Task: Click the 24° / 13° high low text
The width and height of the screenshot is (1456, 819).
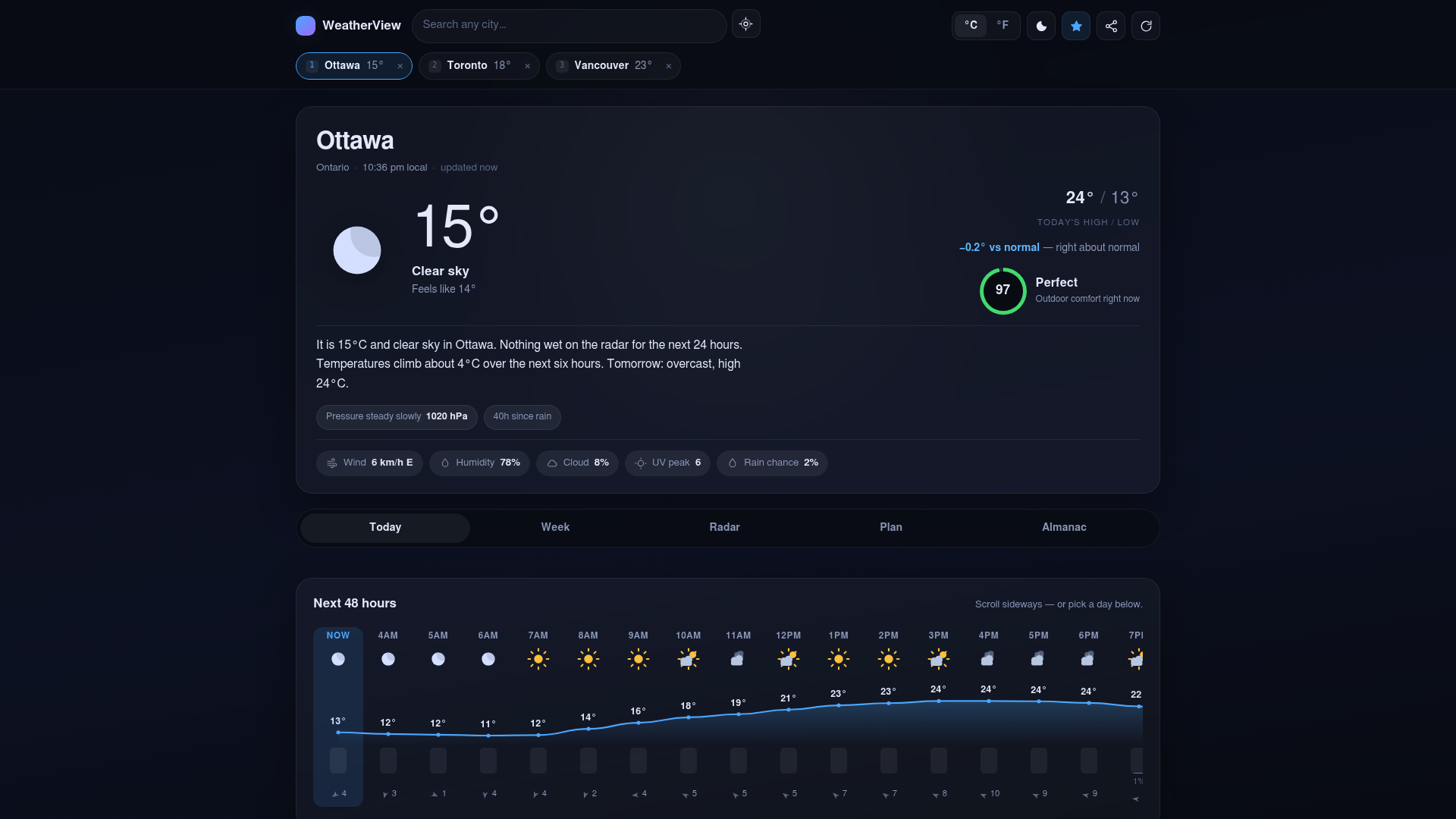Action: coord(1102,198)
